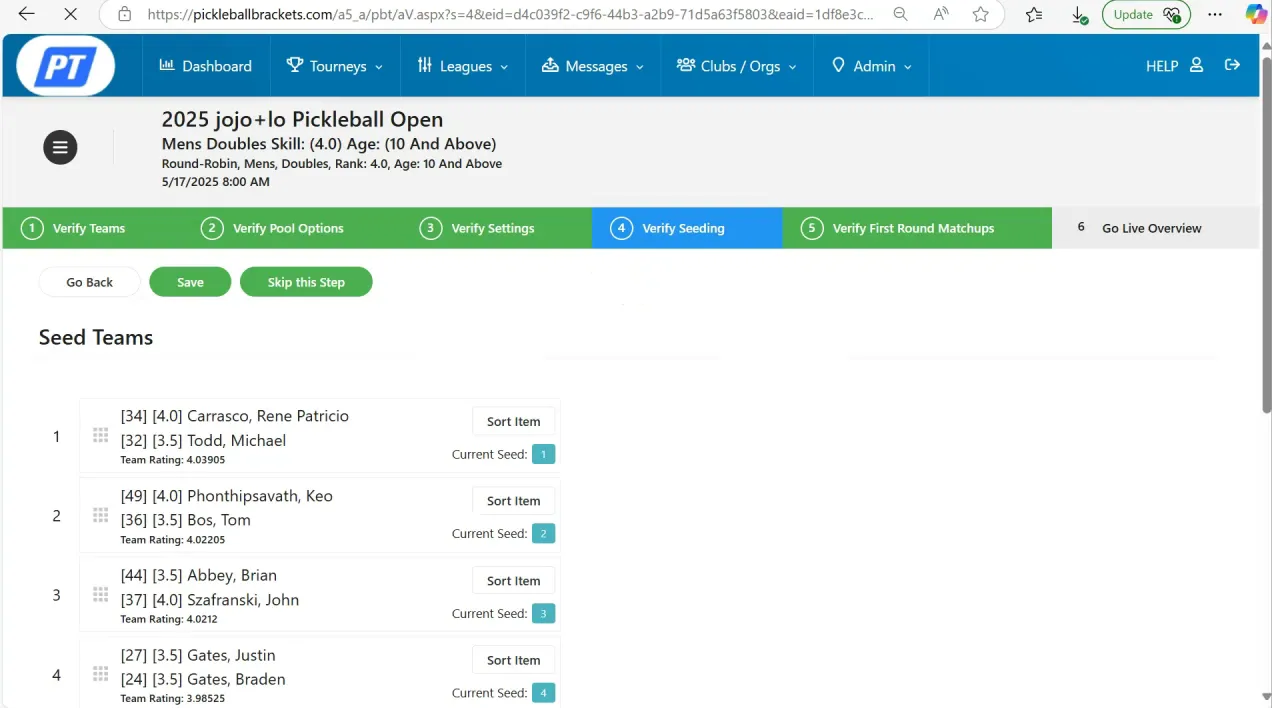Click the Update button in the browser toolbar
1272x708 pixels.
[1146, 14]
